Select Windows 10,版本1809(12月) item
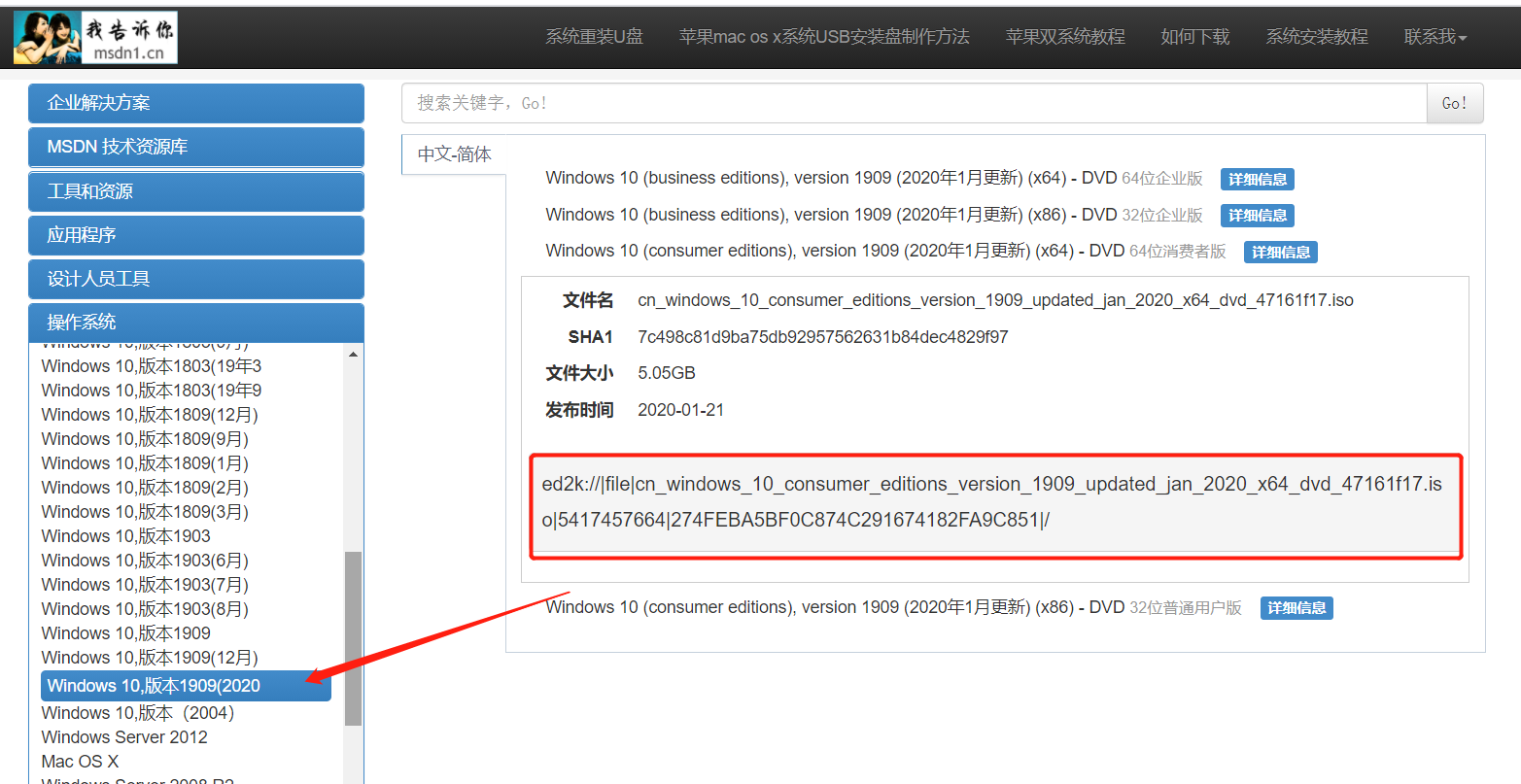This screenshot has width=1521, height=784. pos(150,415)
